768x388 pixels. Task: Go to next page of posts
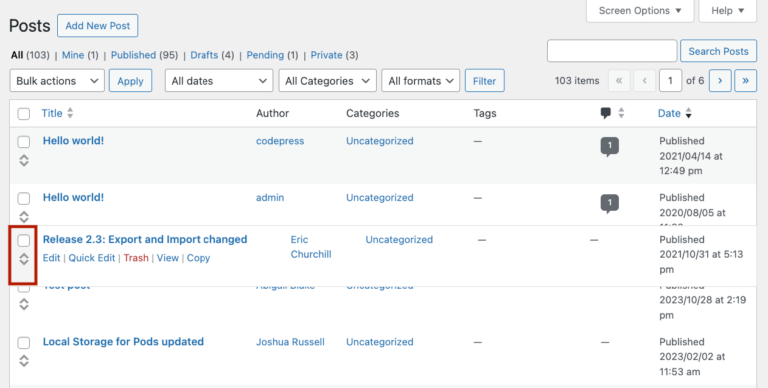720,81
